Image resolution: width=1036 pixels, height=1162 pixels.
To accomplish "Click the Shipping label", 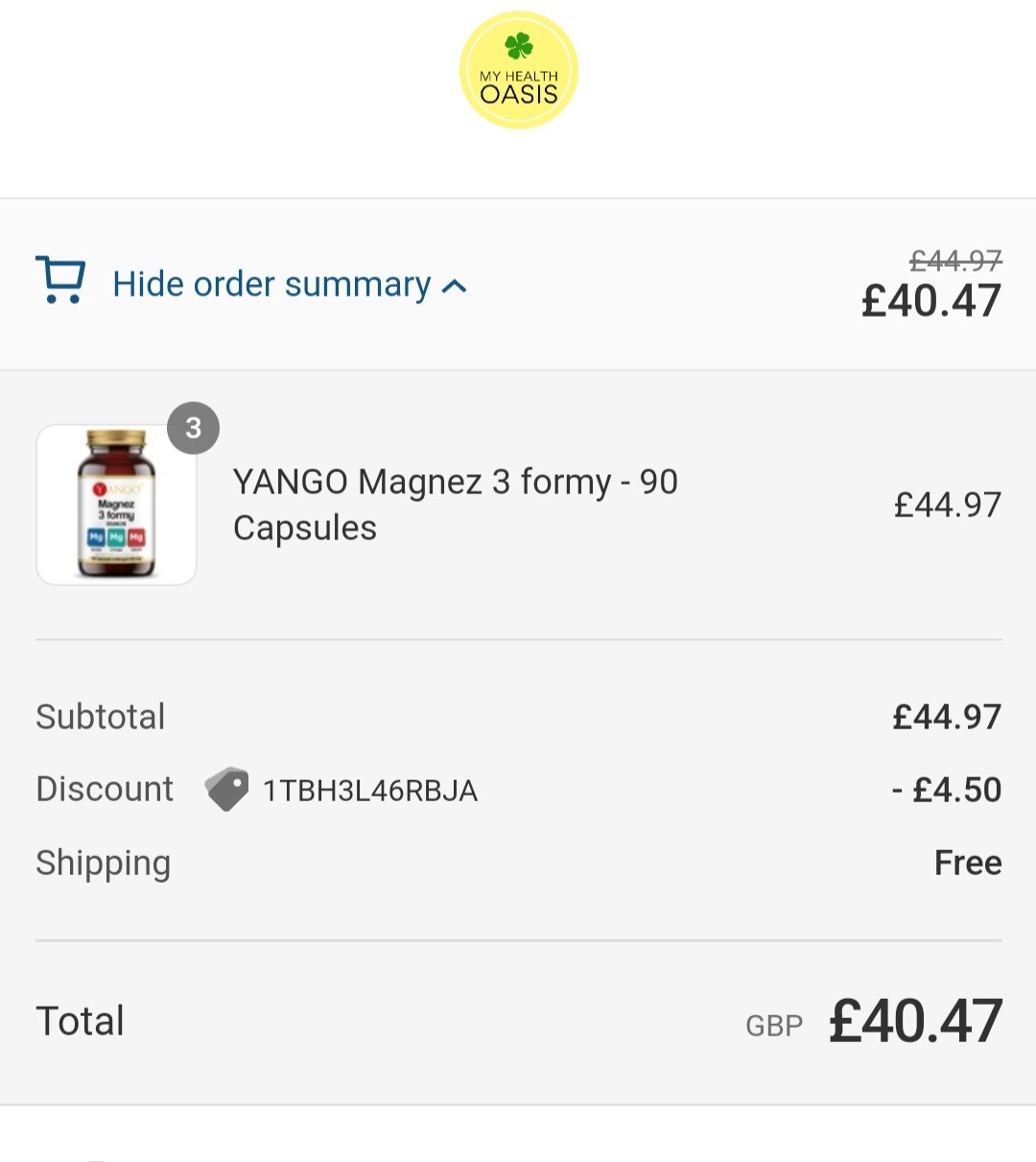I will click(x=104, y=863).
